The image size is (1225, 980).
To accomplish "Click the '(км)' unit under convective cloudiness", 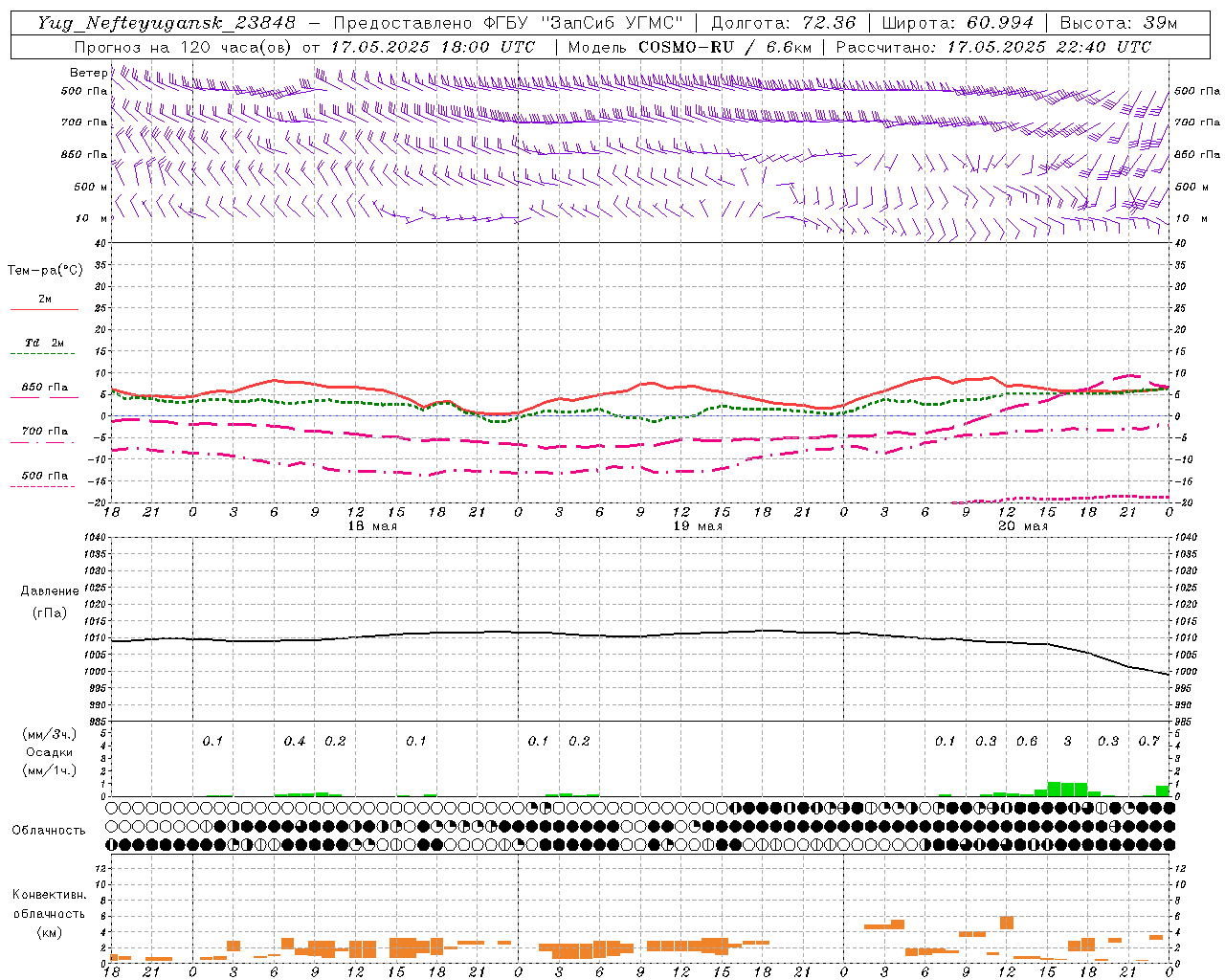I will (49, 932).
